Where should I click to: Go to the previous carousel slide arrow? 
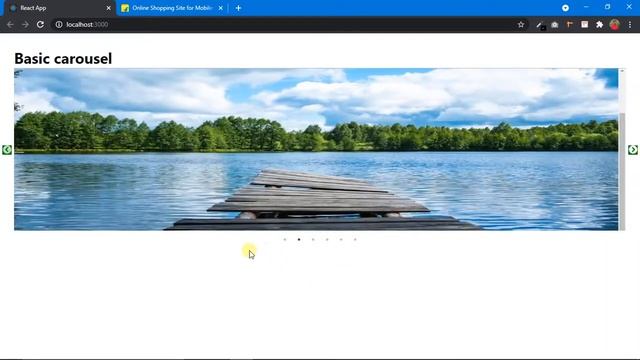tap(7, 150)
